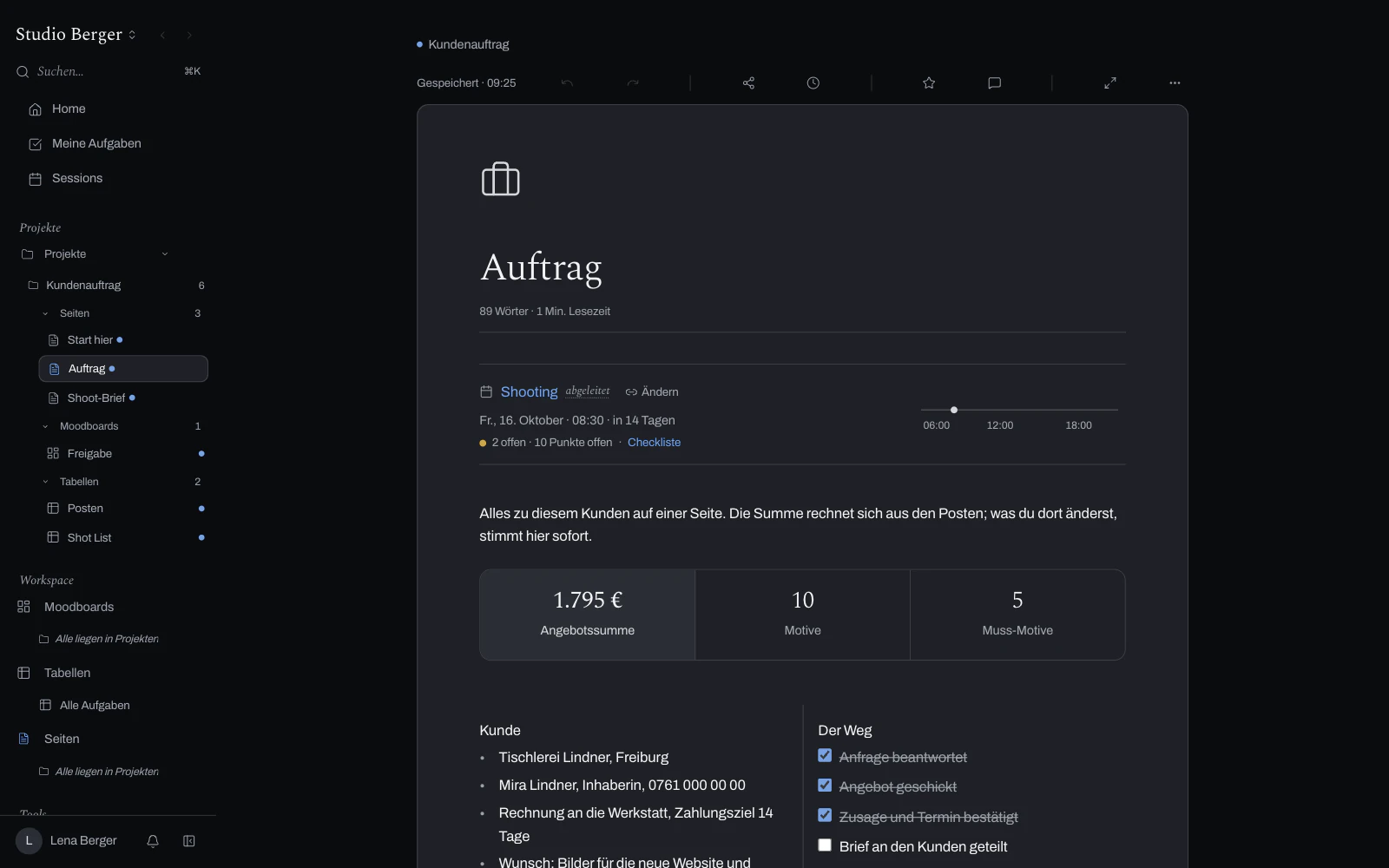Go back with sidebar left arrow
The image size is (1389, 868).
(162, 36)
